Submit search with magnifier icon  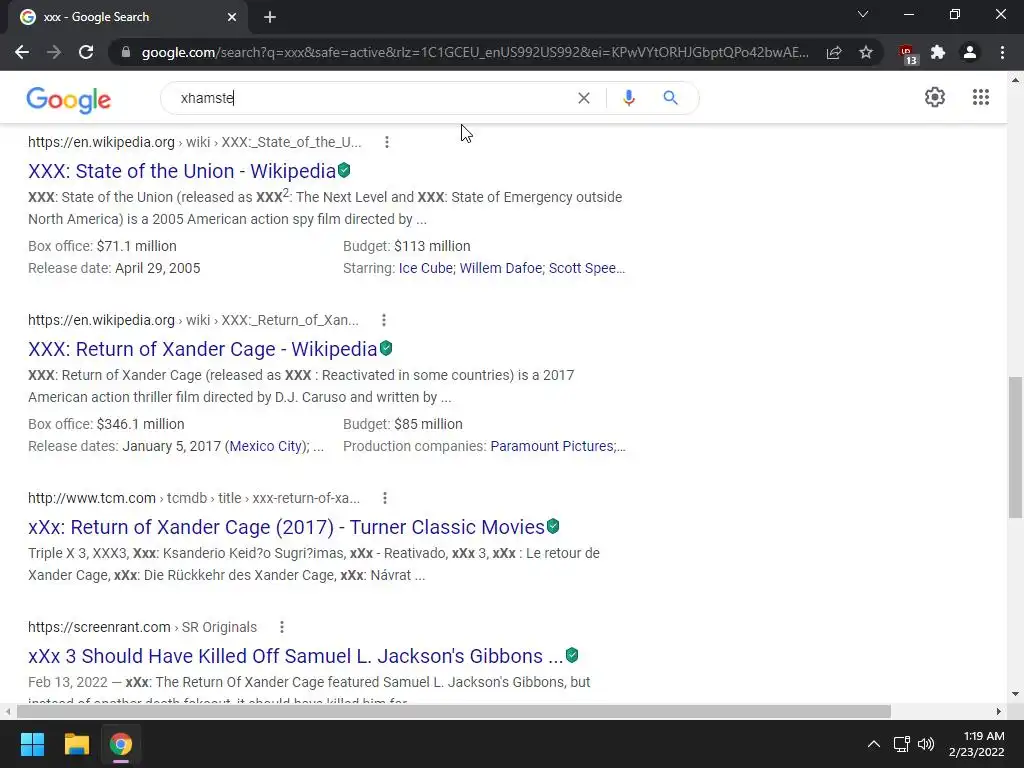click(671, 98)
